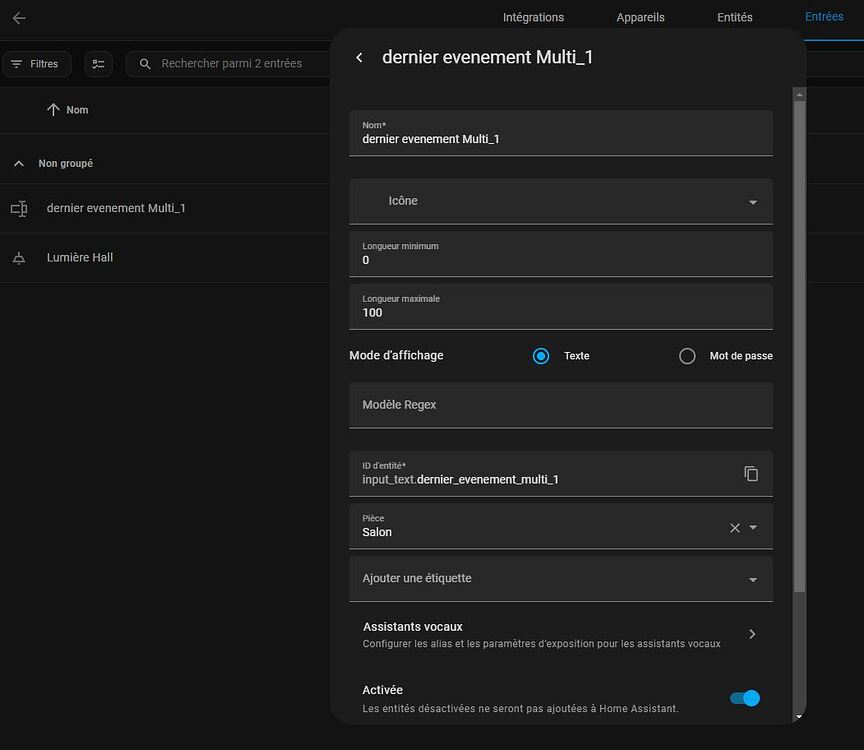Click the input text icon beside dernier evenement
Viewport: 864px width, 750px height.
tap(19, 208)
